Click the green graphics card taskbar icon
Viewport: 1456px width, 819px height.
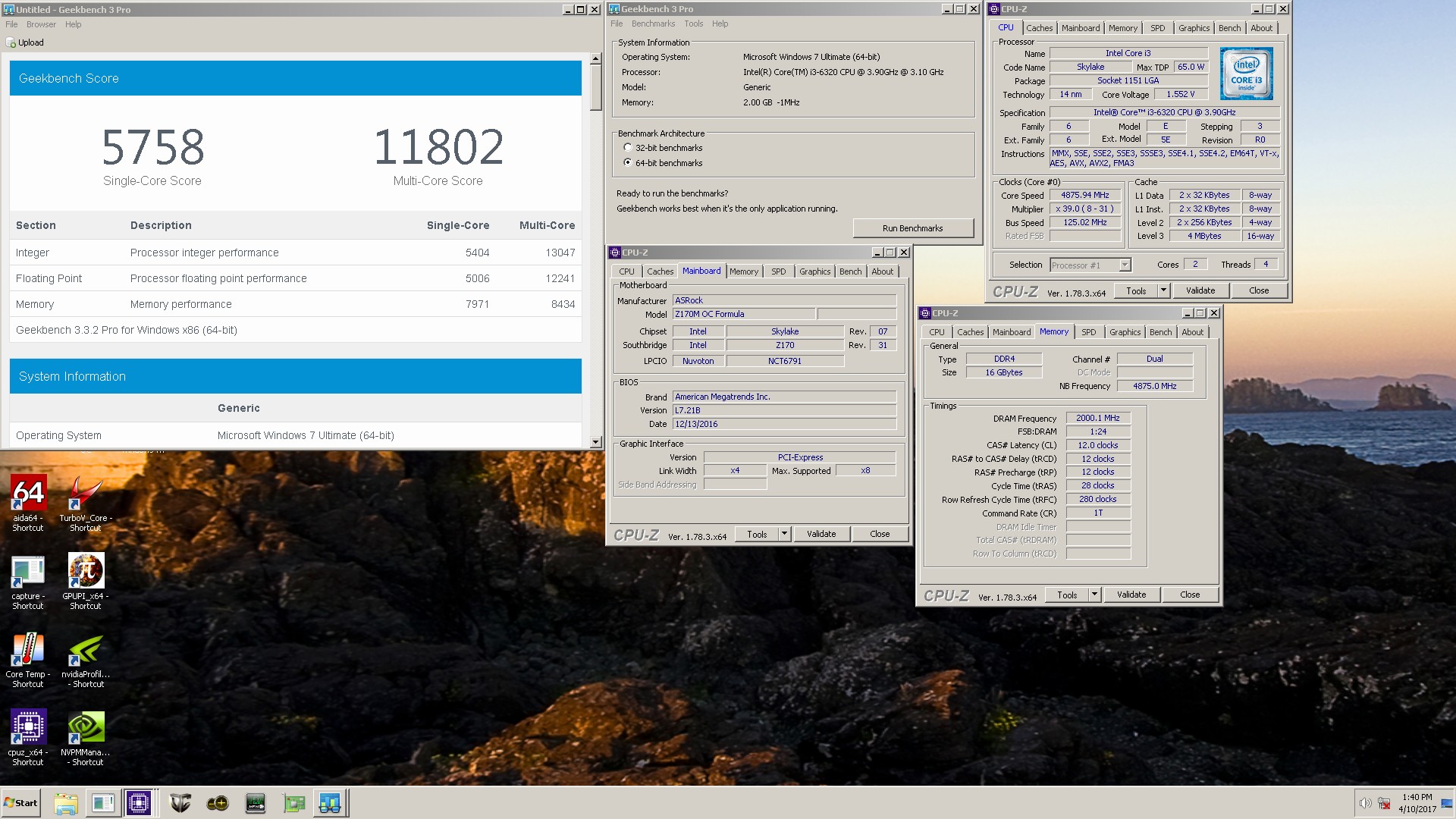click(293, 803)
